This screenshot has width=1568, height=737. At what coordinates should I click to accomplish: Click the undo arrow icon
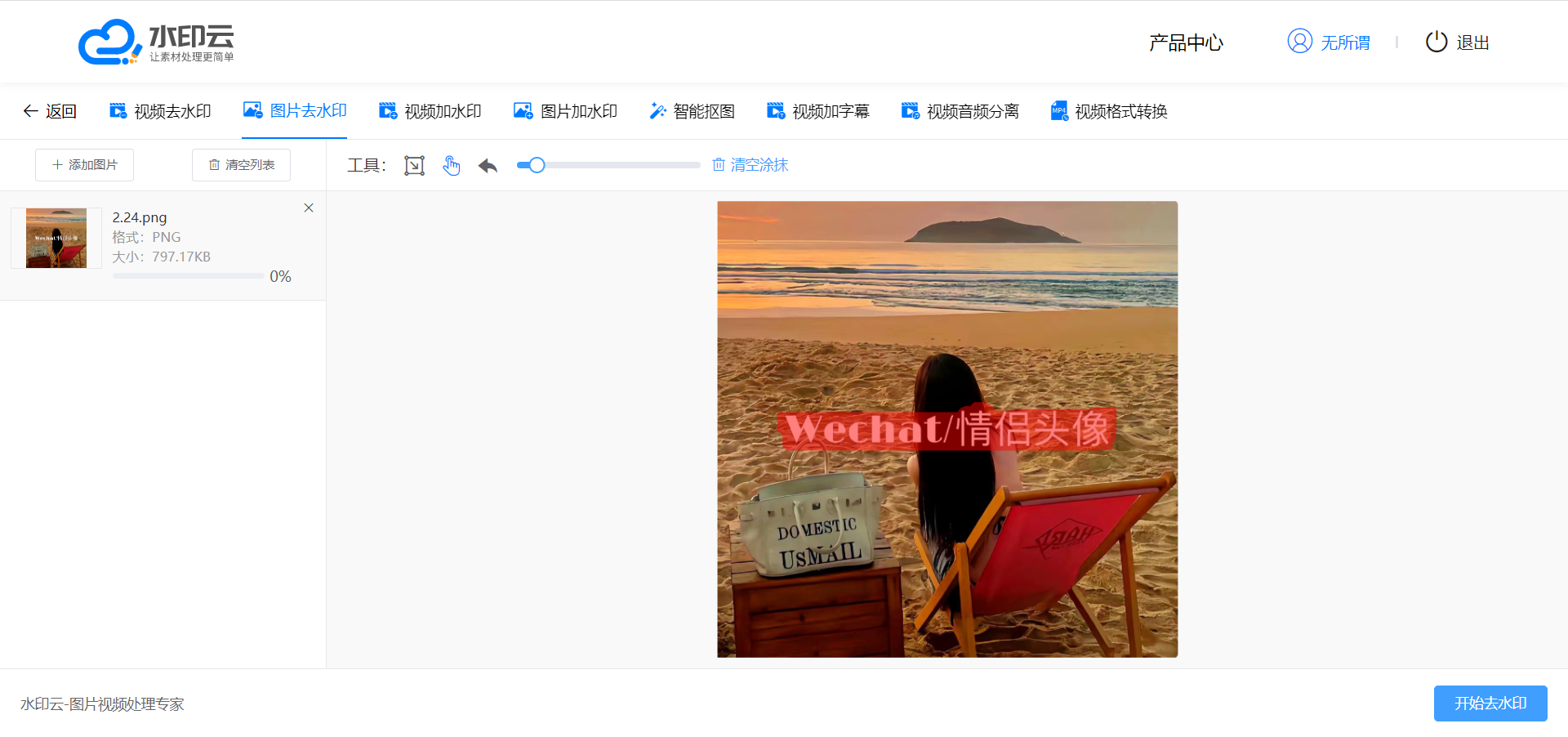[488, 166]
